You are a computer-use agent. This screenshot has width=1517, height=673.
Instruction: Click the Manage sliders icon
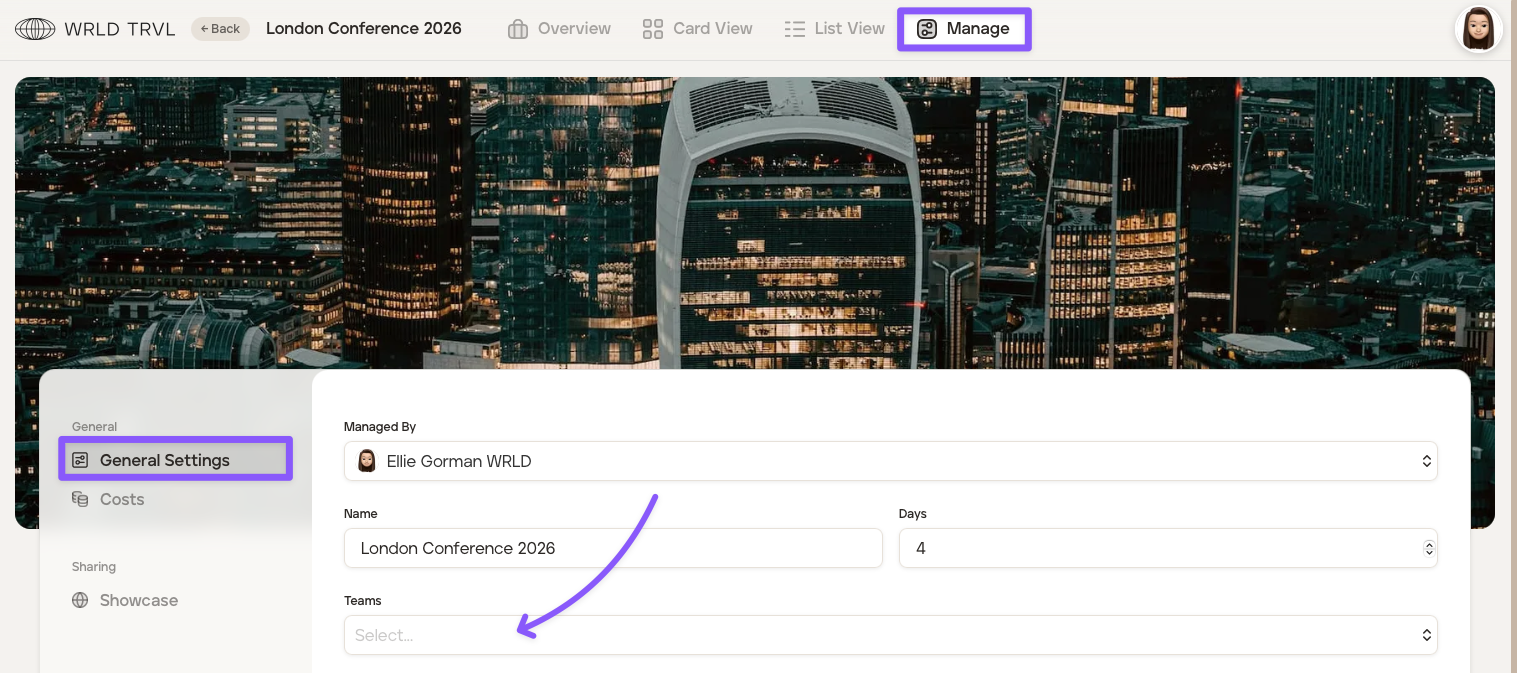pos(927,29)
